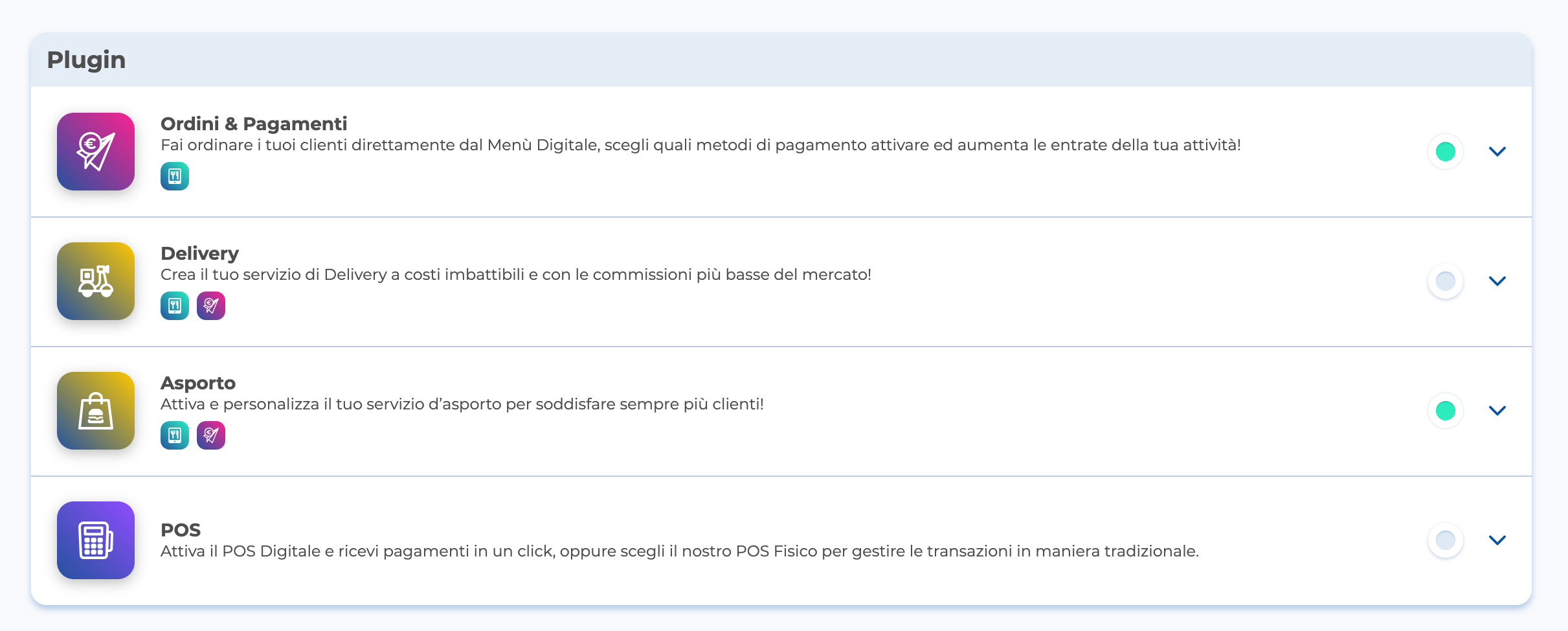
Task: Enable the Delivery plugin toggle
Action: (1446, 281)
